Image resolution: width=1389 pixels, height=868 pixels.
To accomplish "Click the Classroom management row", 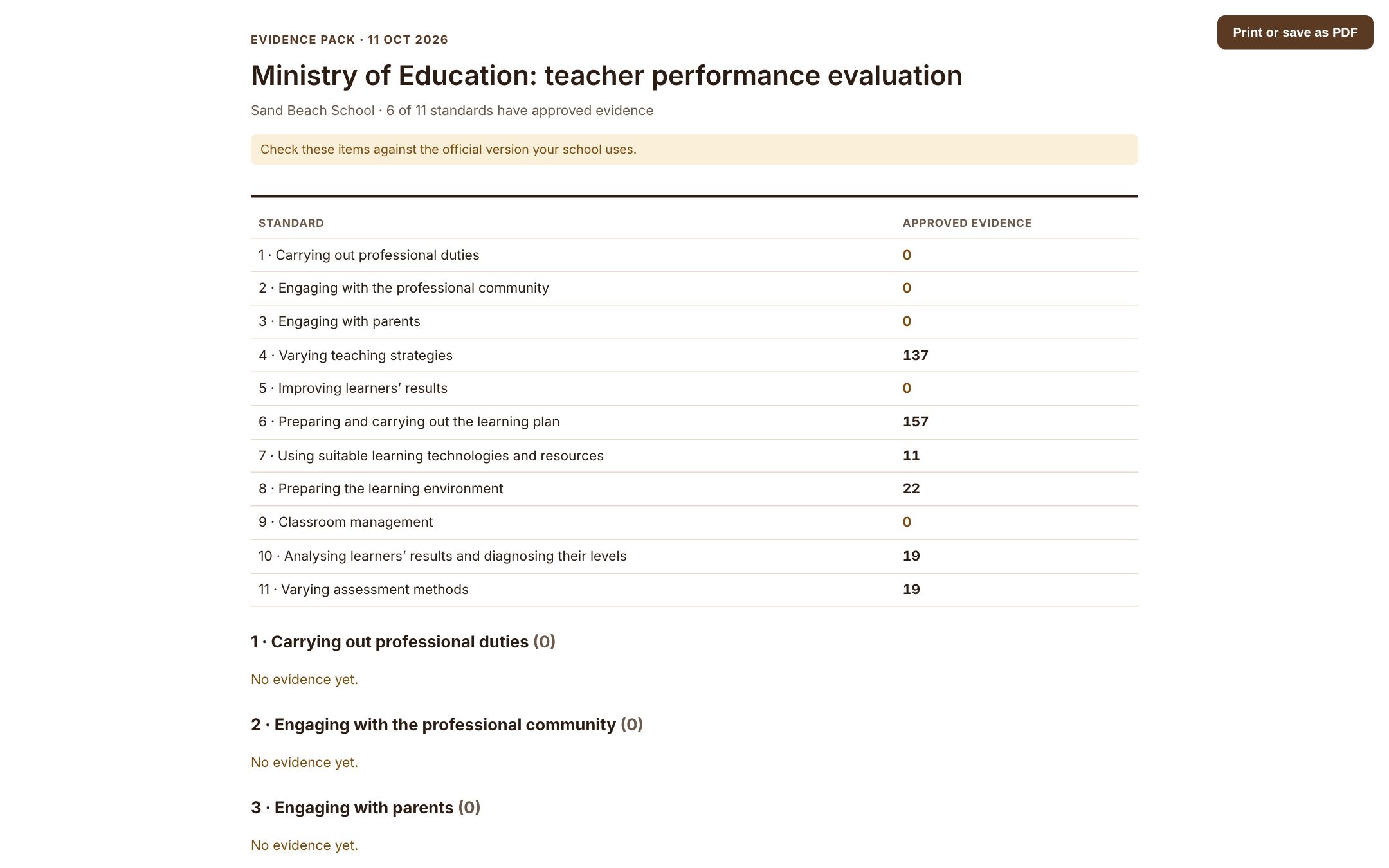I will (694, 523).
